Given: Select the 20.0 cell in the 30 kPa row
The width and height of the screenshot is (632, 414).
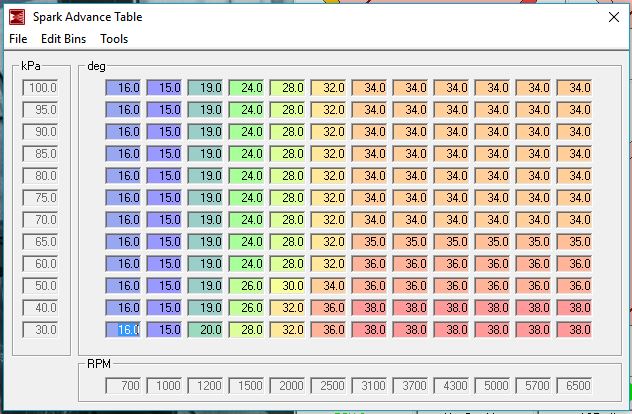Looking at the screenshot, I should 205,330.
